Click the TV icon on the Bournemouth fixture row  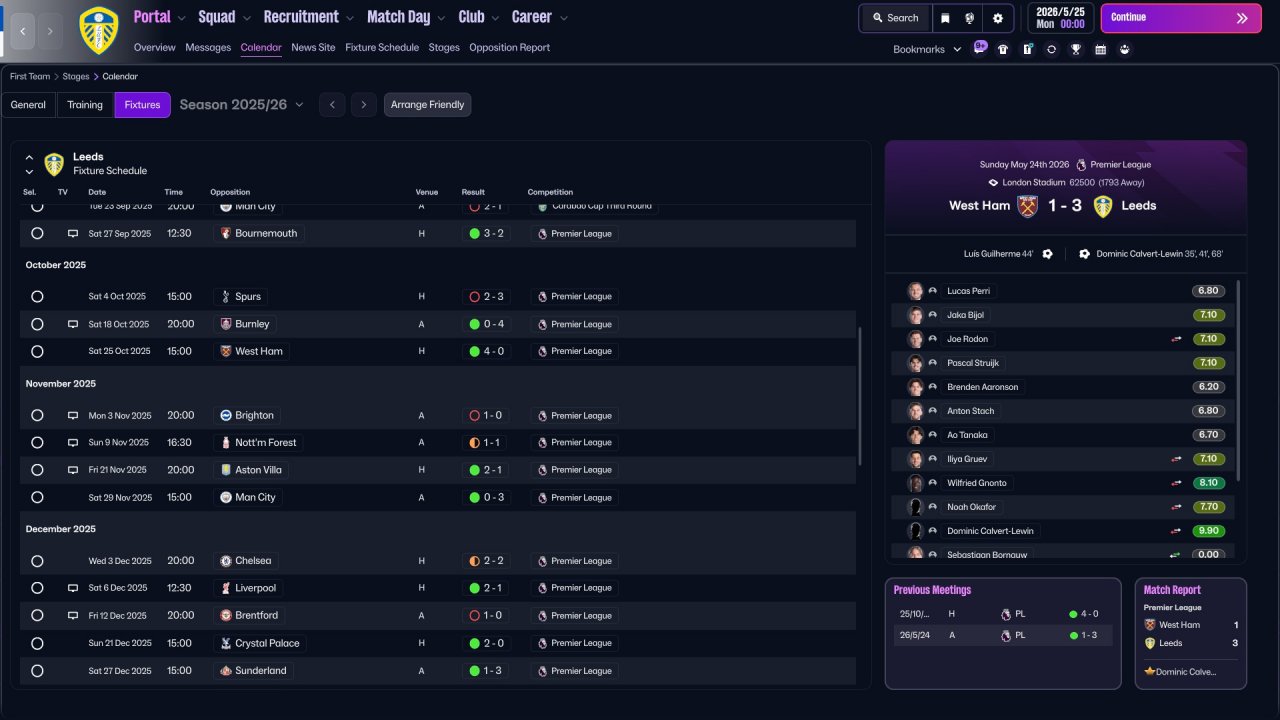[x=72, y=233]
